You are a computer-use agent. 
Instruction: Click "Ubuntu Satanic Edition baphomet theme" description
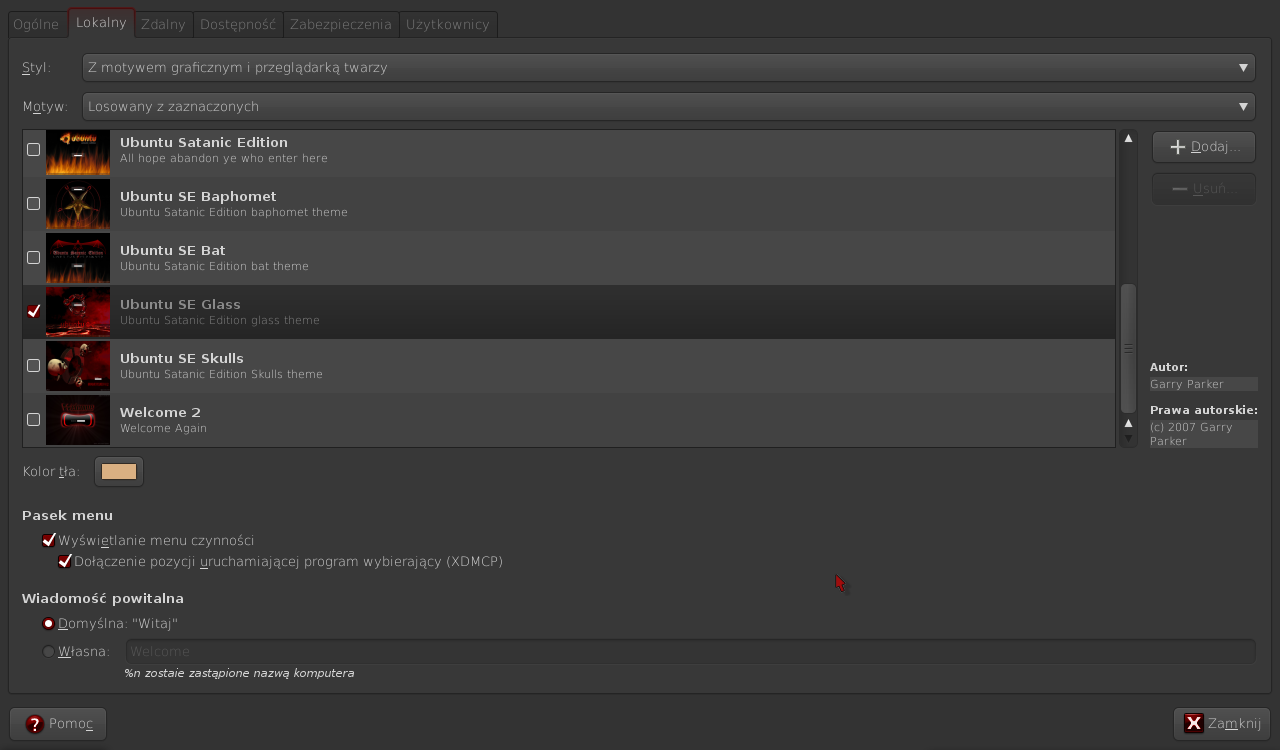tap(234, 212)
